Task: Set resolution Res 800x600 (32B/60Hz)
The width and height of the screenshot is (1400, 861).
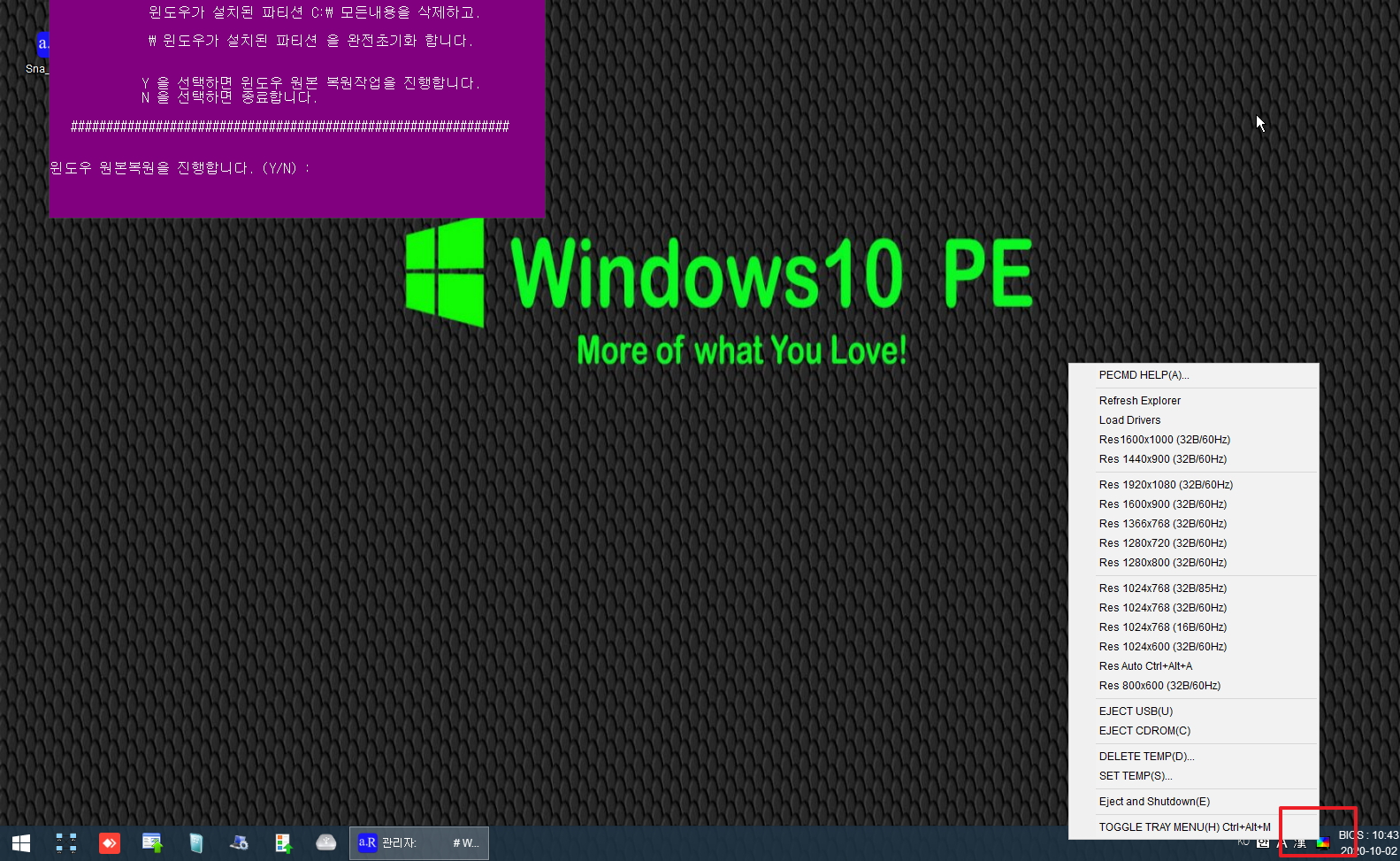Action: (1194, 686)
